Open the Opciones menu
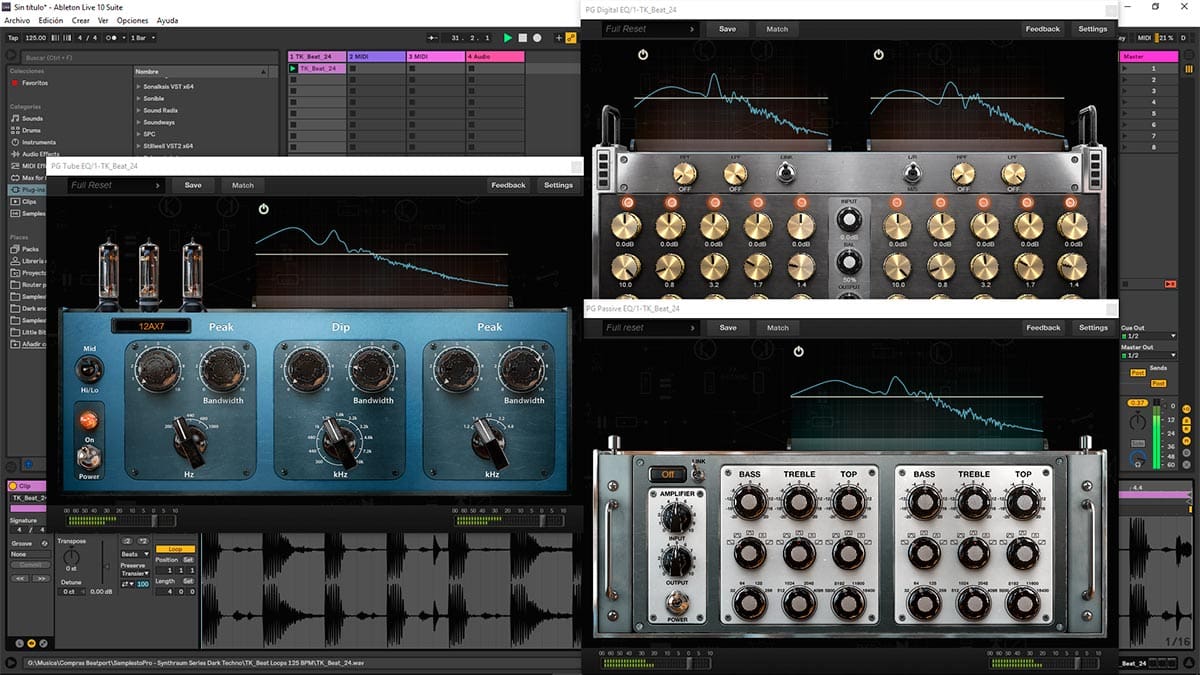 tap(133, 20)
